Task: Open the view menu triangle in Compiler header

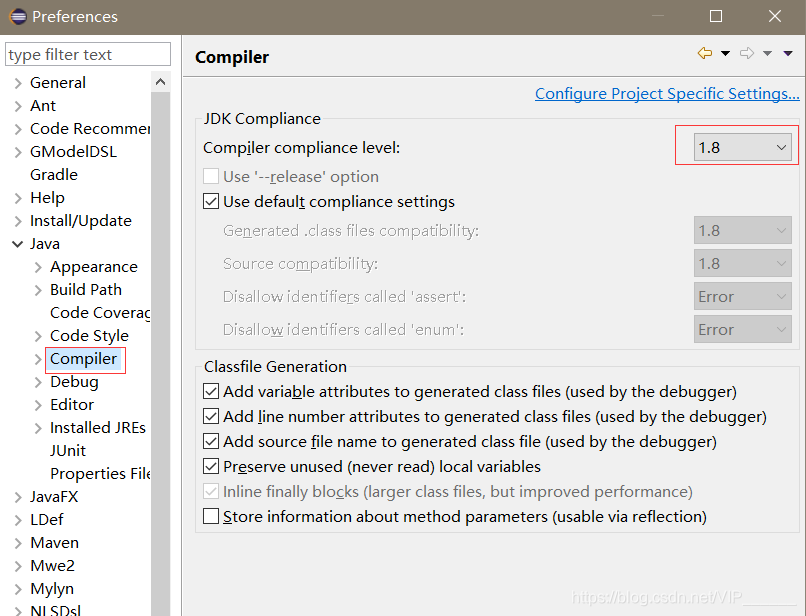Action: (x=788, y=53)
